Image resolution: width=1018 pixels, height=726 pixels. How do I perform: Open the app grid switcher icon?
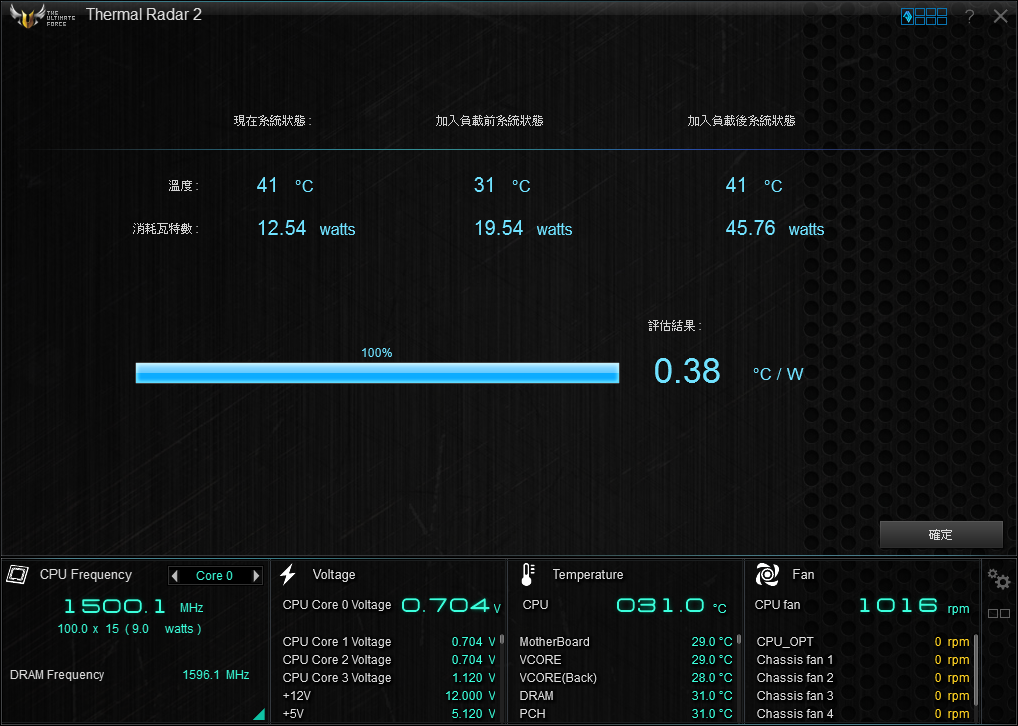pos(924,16)
